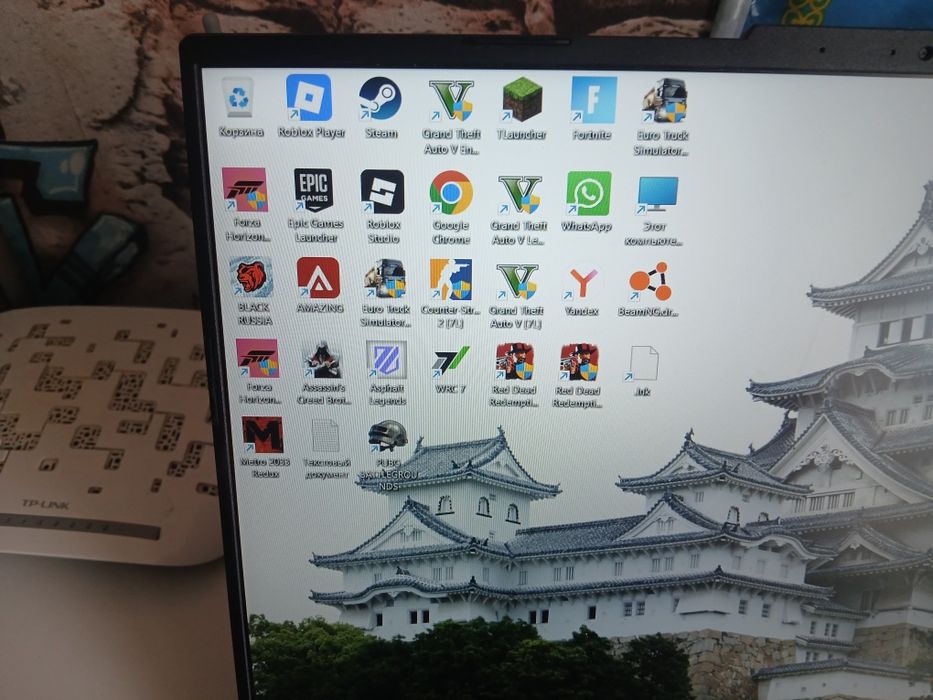Launch the BLACK RUSSIA bear icon
This screenshot has width=933, height=700.
251,277
